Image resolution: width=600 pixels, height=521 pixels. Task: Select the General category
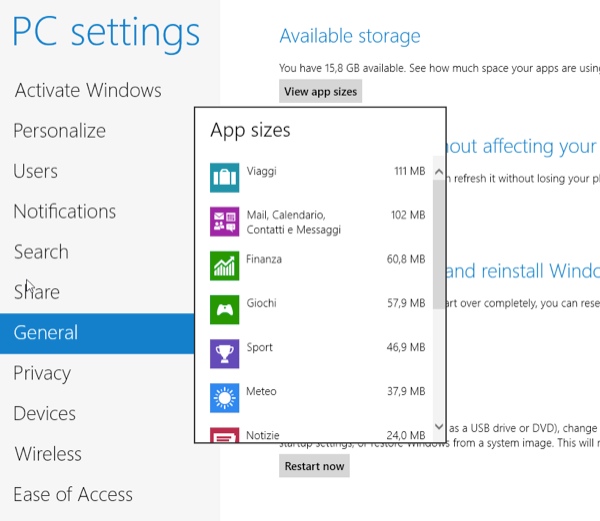tap(97, 333)
